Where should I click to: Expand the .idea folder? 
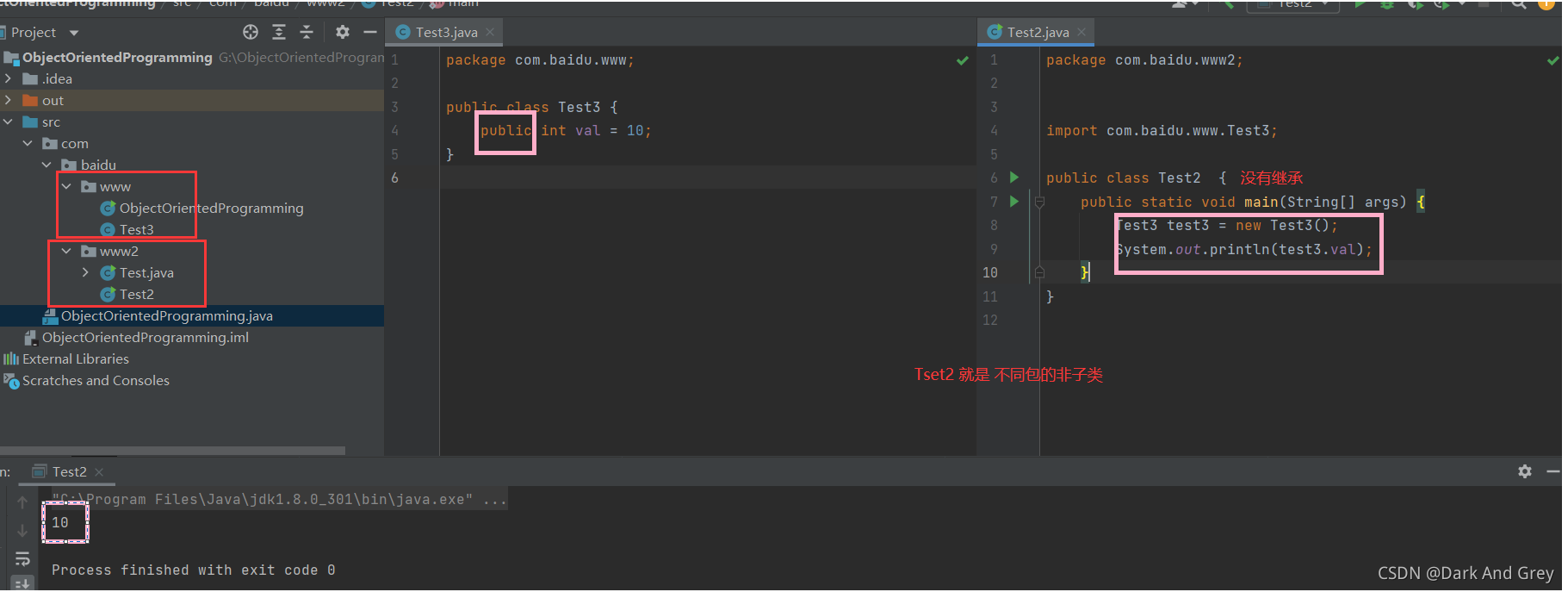(8, 78)
